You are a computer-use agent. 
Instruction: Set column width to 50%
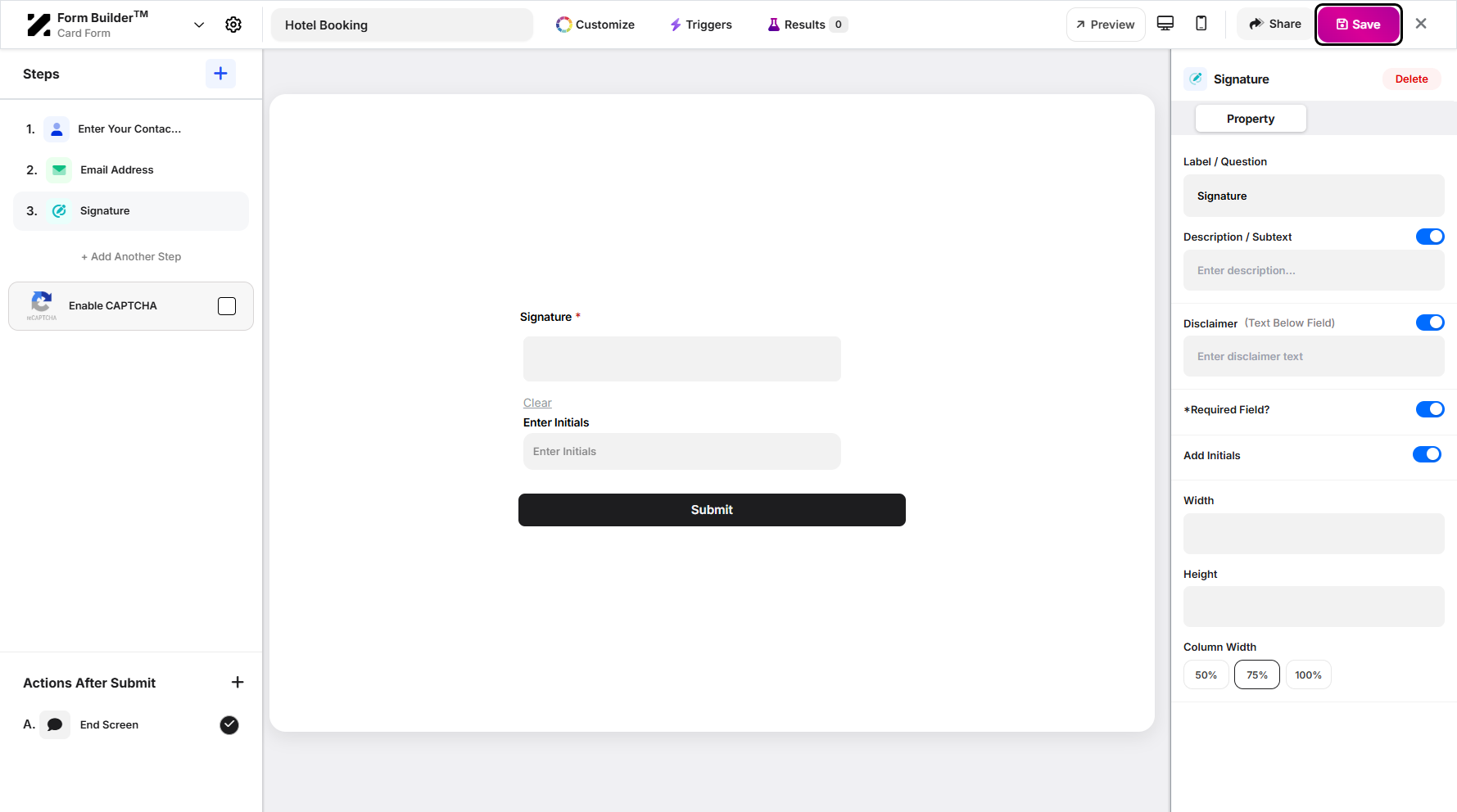[1206, 674]
